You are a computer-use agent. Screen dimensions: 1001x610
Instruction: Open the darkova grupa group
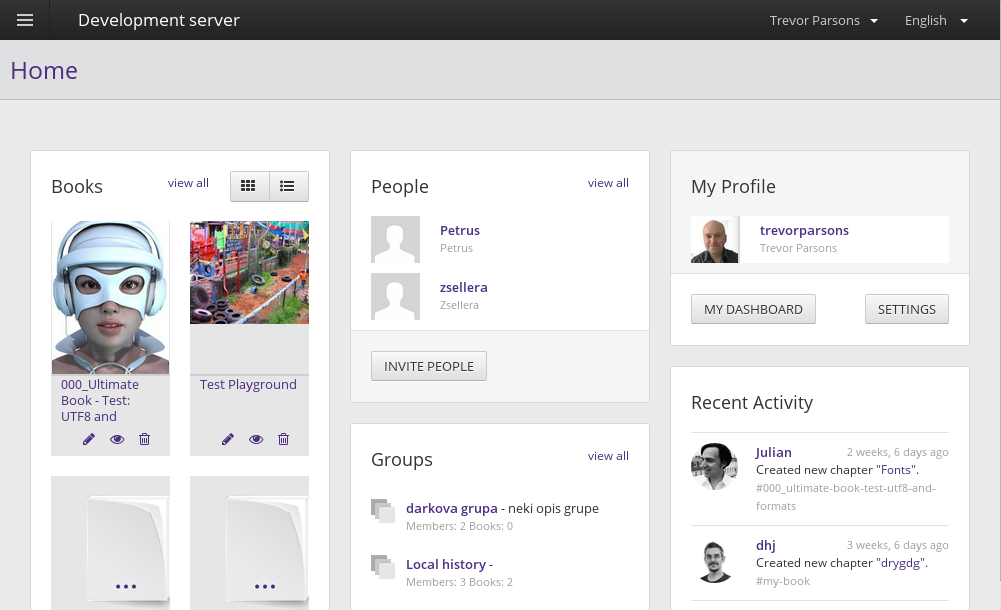452,509
